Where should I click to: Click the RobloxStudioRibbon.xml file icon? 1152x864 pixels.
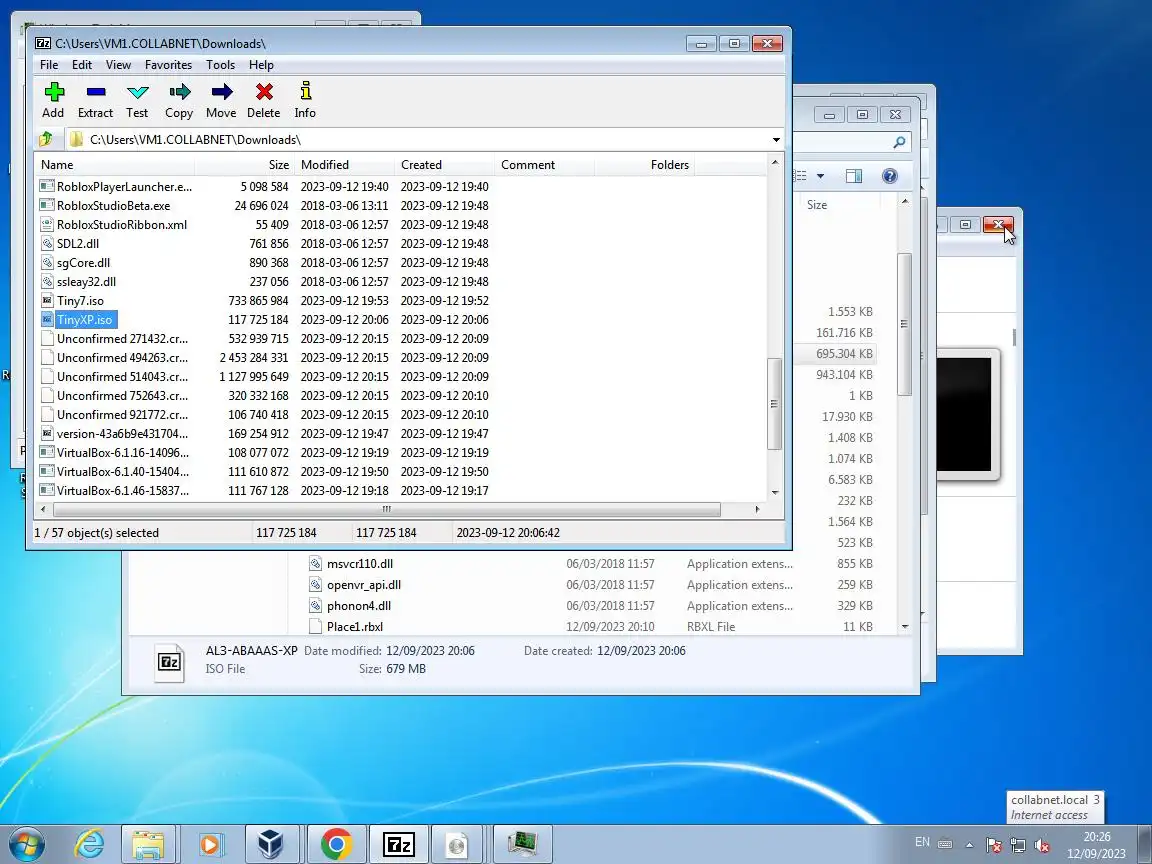coord(47,224)
